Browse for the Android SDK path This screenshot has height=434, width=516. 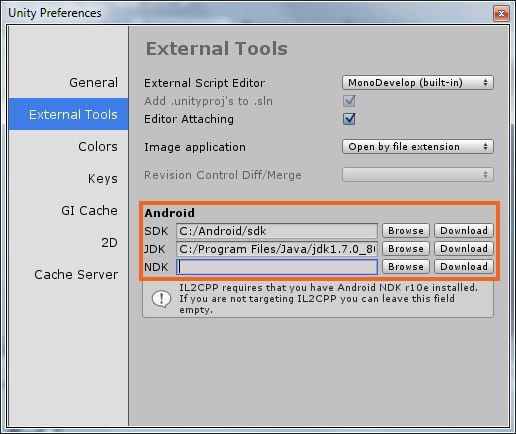pyautogui.click(x=406, y=231)
